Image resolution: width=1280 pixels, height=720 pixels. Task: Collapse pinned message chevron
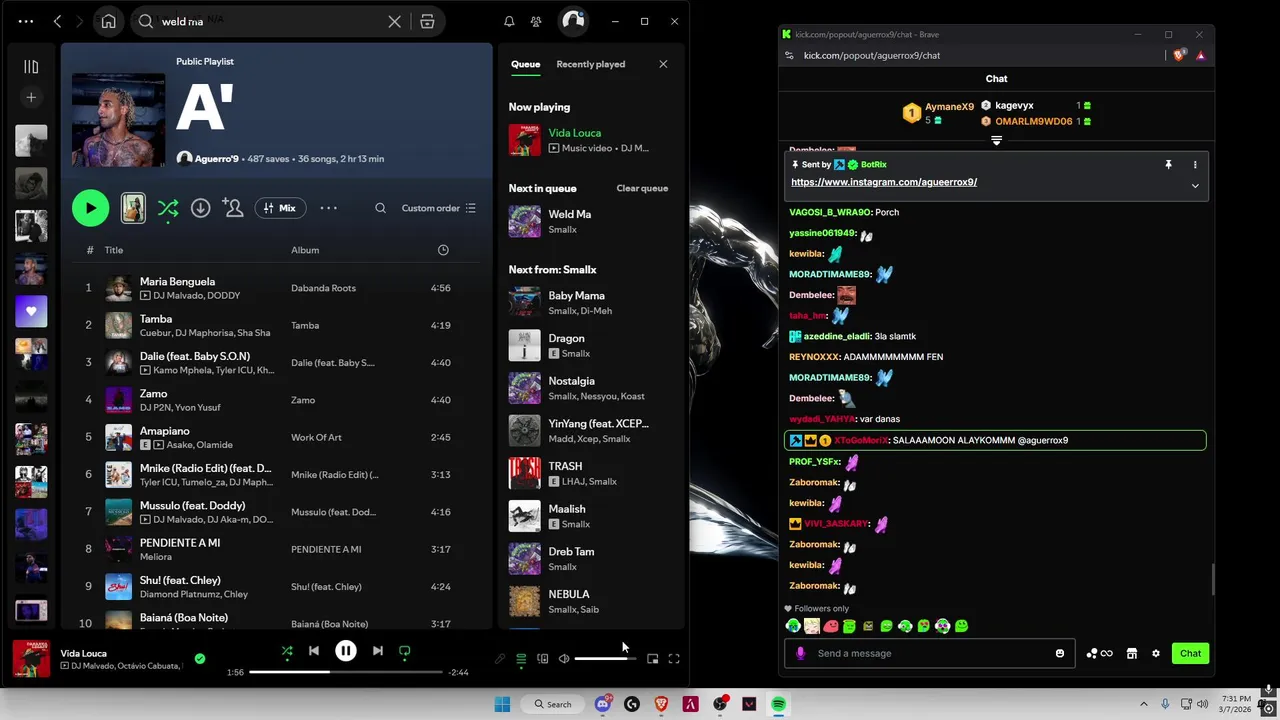tap(1194, 186)
